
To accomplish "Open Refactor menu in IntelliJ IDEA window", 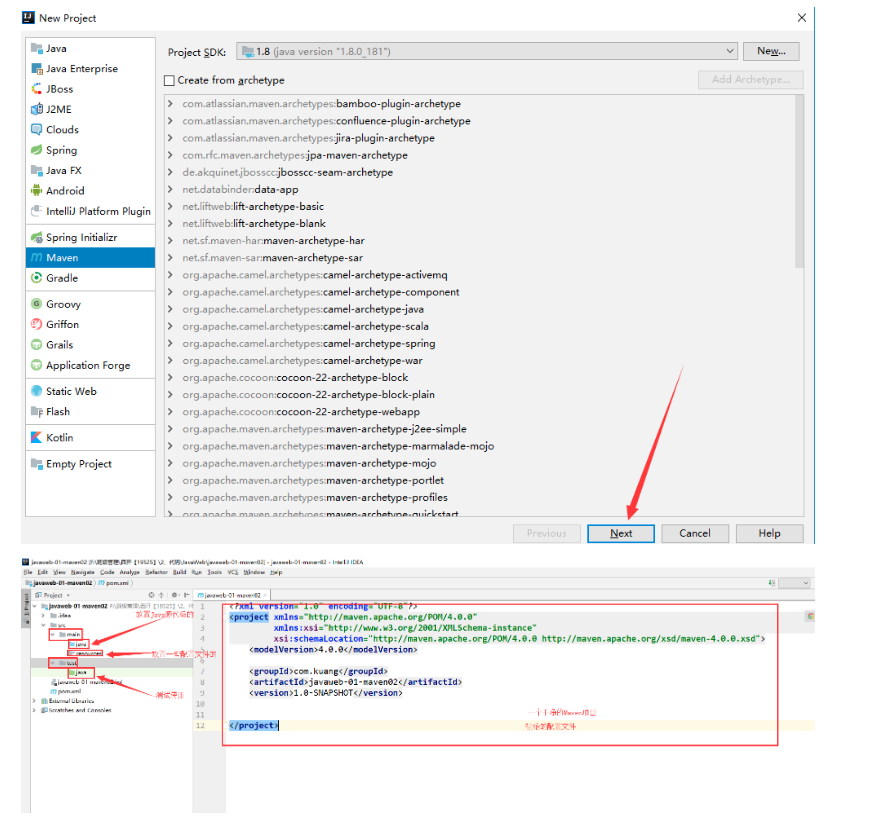I will coord(156,572).
